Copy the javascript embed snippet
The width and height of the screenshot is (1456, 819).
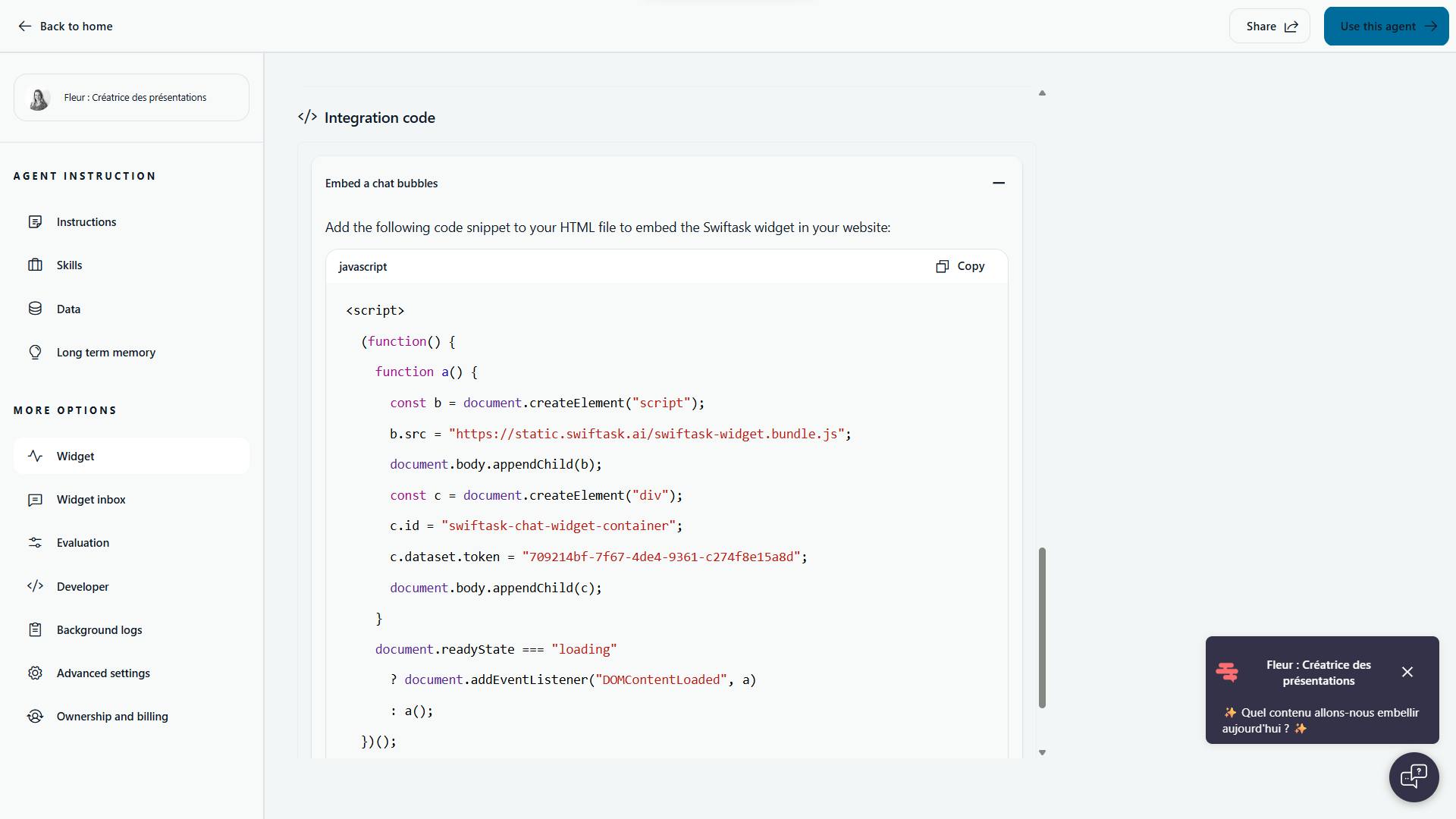960,266
